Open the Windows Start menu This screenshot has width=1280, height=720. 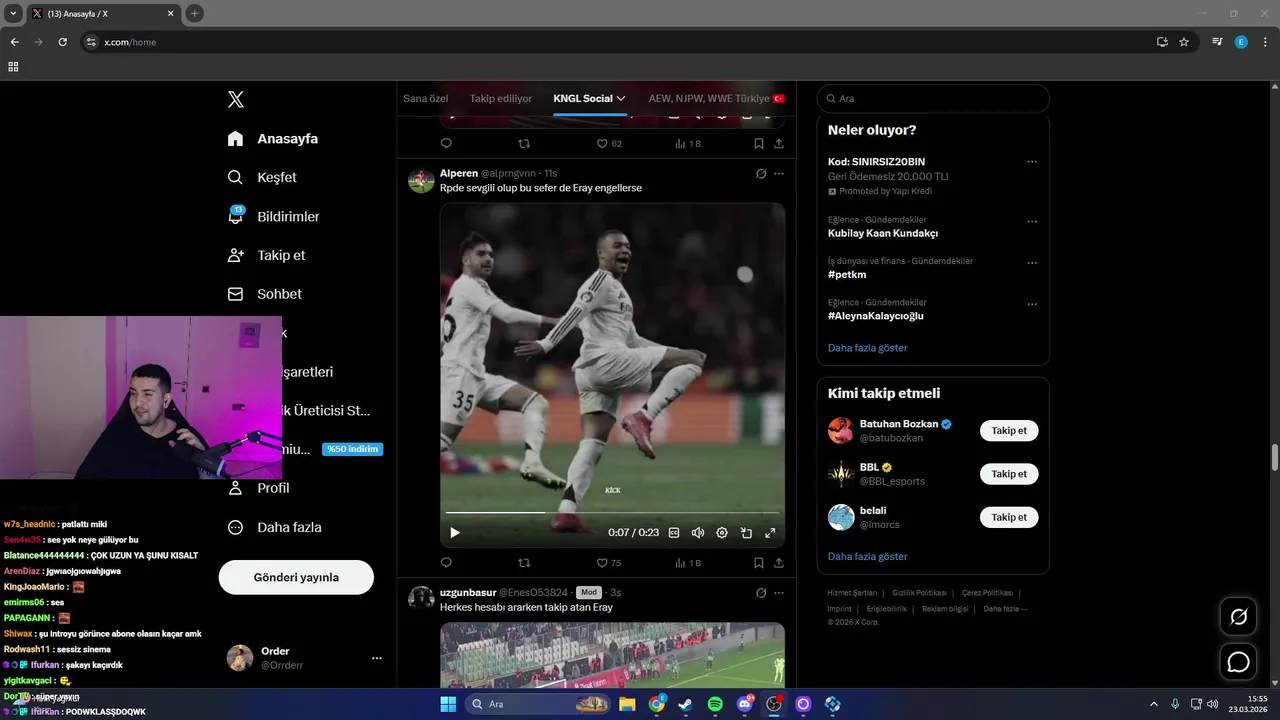click(x=448, y=704)
